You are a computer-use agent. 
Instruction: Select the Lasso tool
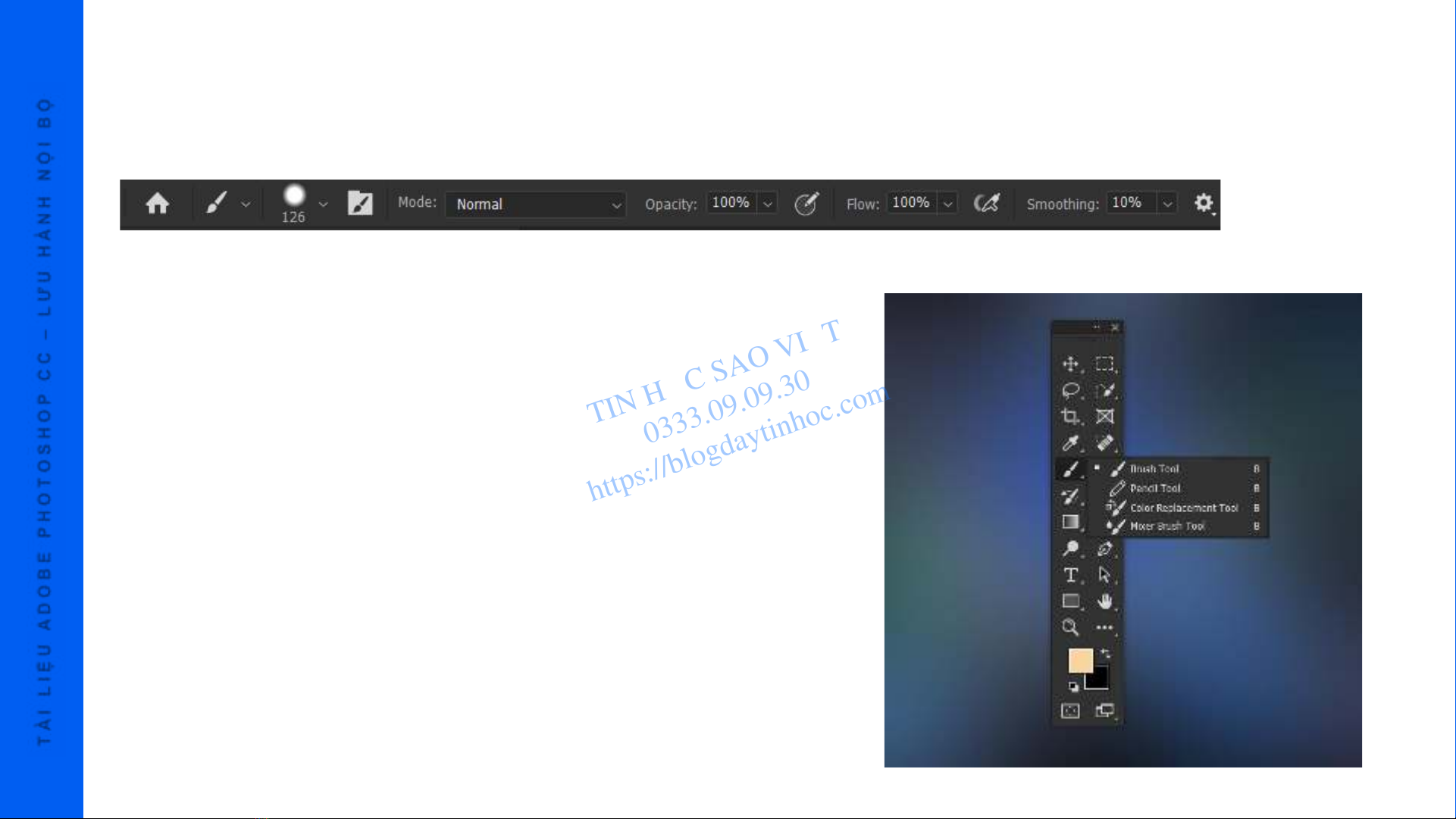coord(1070,391)
